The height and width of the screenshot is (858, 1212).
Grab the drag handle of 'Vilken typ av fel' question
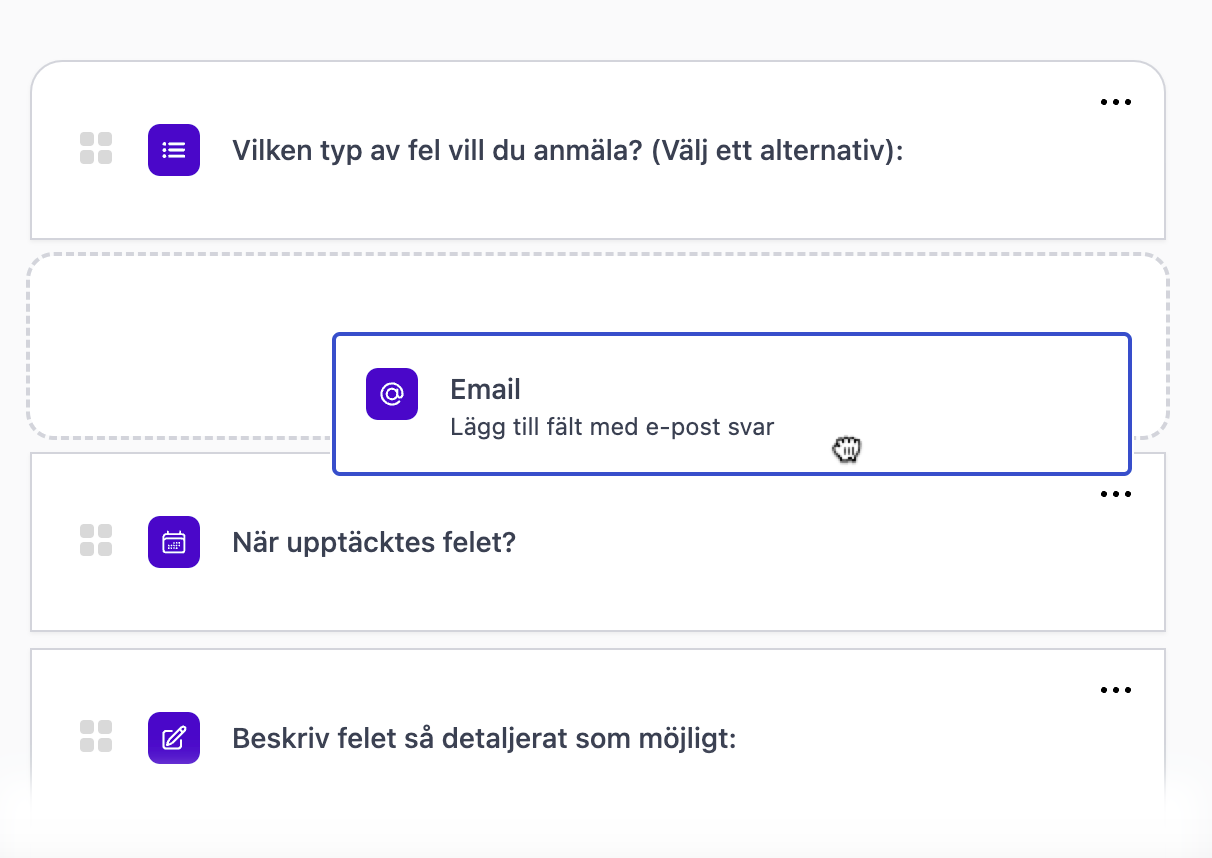[96, 149]
